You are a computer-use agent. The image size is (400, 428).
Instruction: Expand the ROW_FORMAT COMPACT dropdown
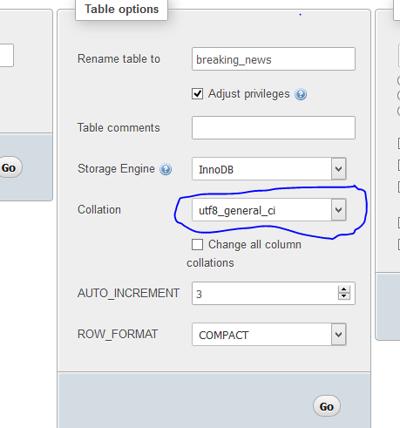pyautogui.click(x=269, y=334)
